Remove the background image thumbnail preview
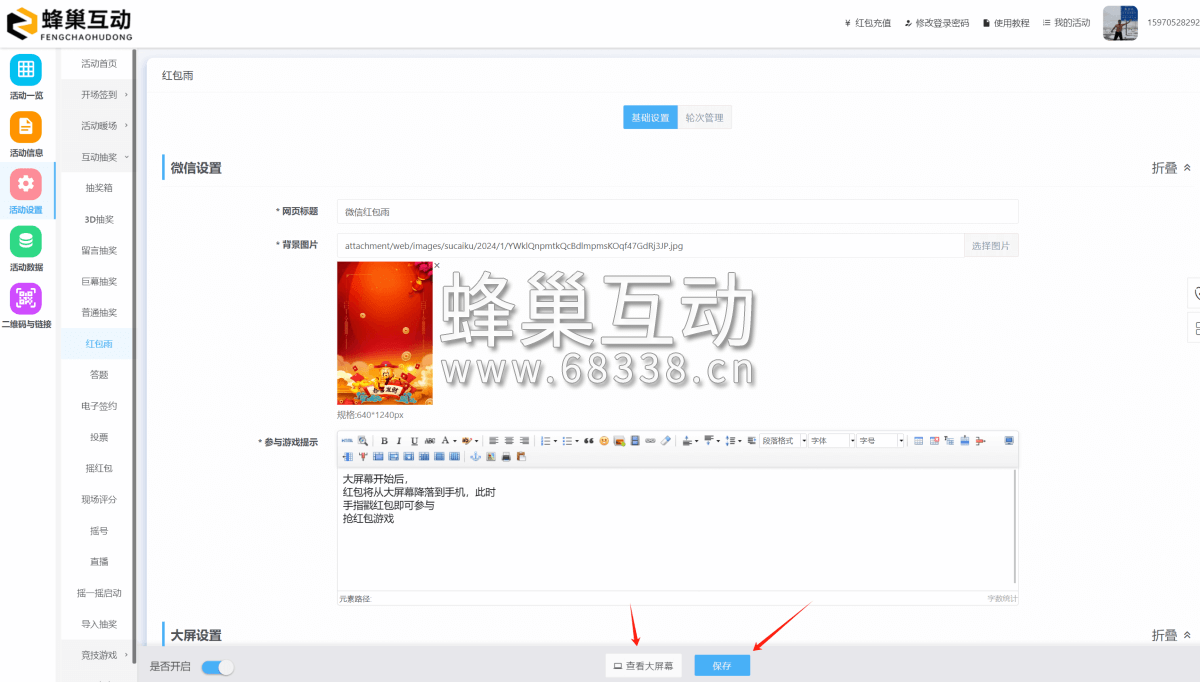Image resolution: width=1200 pixels, height=682 pixels. pos(437,265)
